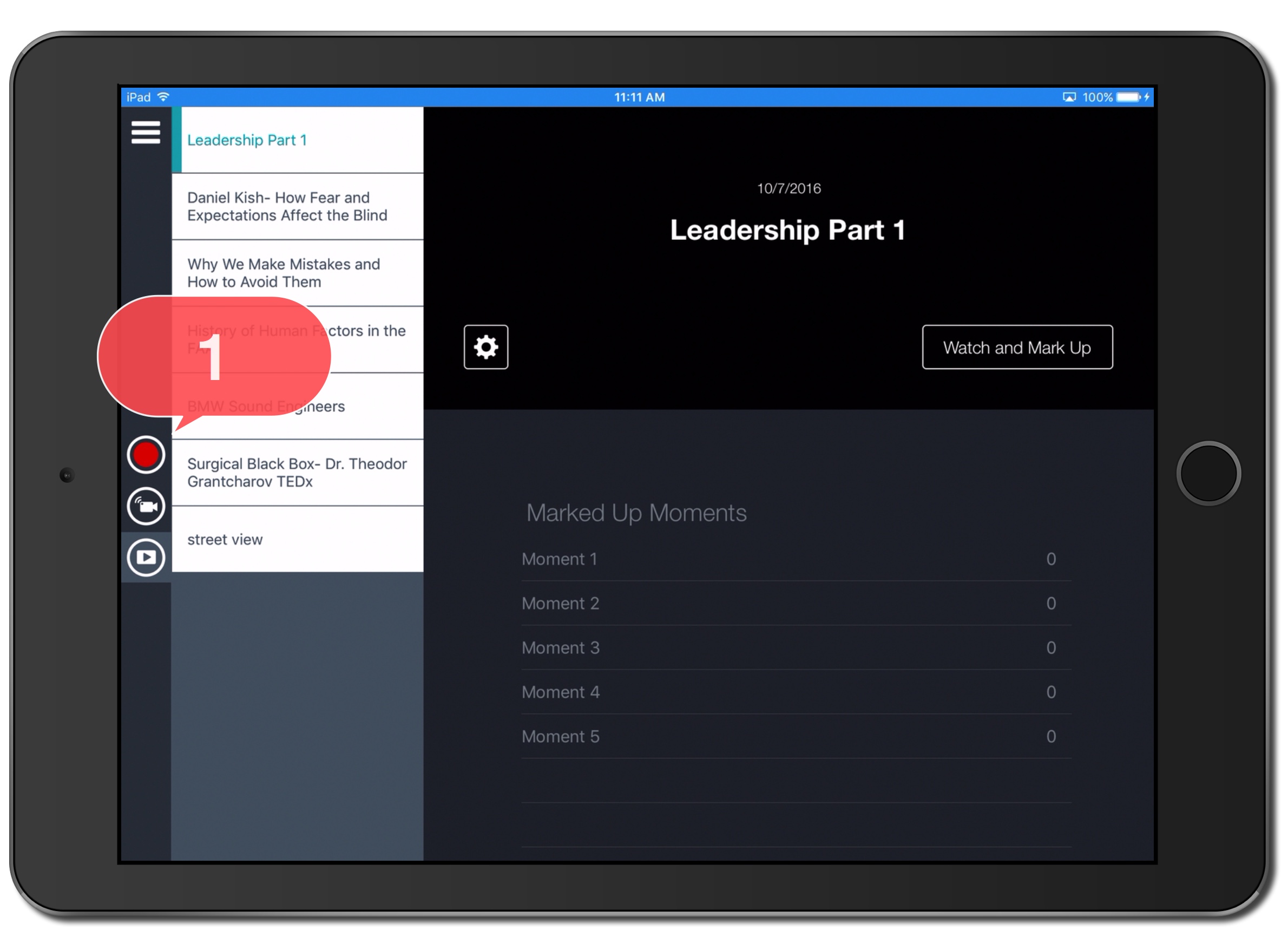This screenshot has height=930, width=1288.
Task: Click Watch and Mark Up button
Action: (x=1017, y=347)
